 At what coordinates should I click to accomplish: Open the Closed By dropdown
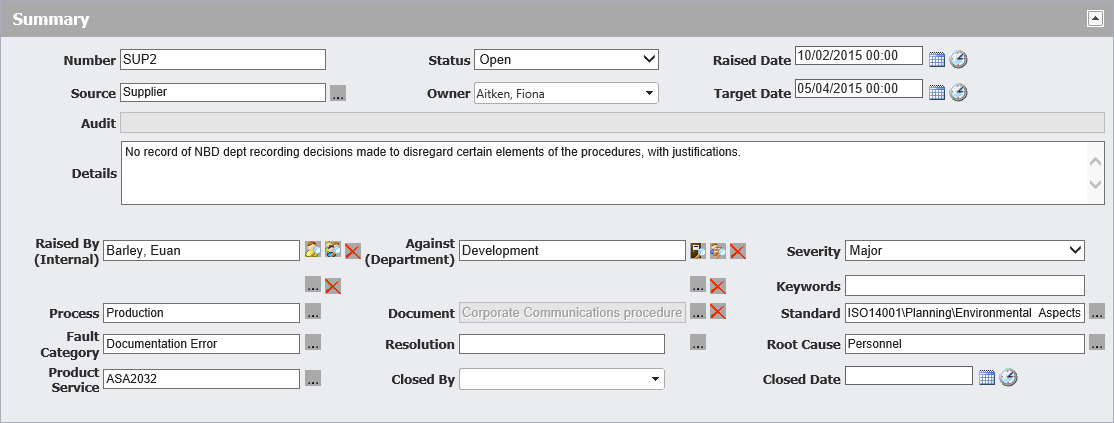point(561,379)
